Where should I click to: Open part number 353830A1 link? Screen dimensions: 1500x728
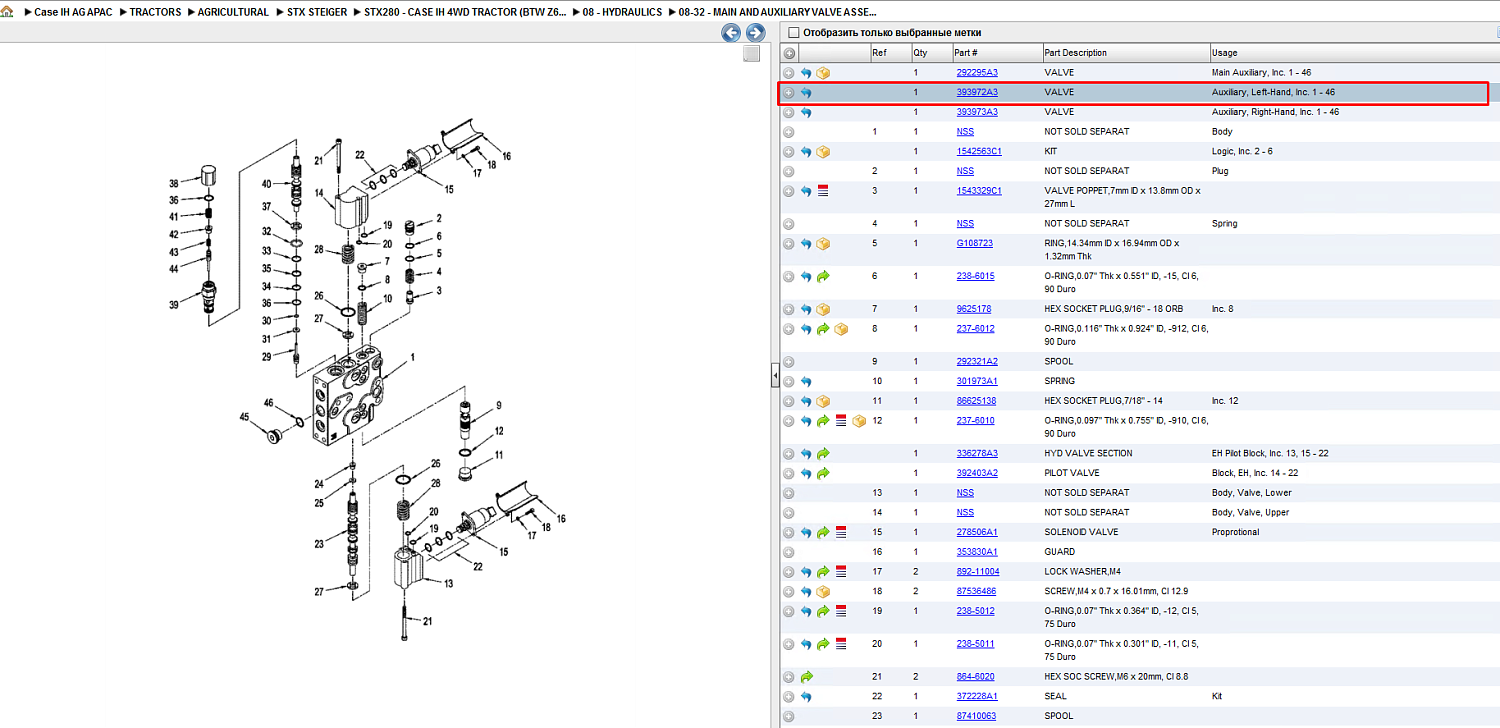(x=977, y=552)
